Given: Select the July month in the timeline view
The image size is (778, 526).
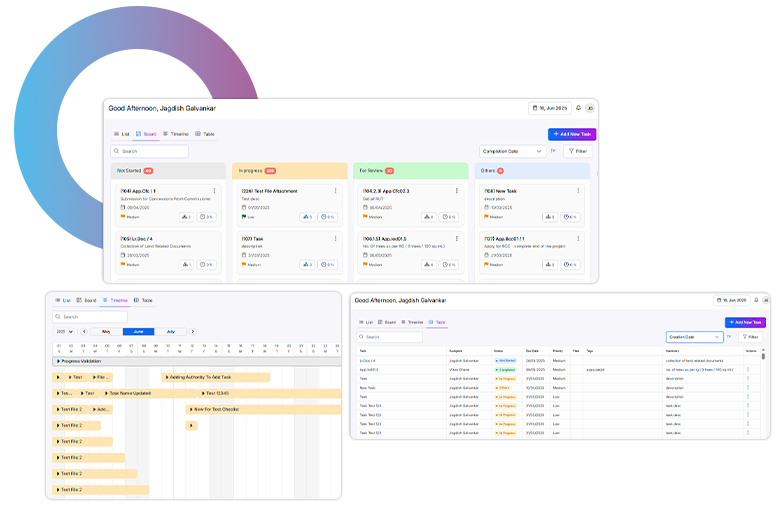Looking at the screenshot, I should tap(170, 331).
